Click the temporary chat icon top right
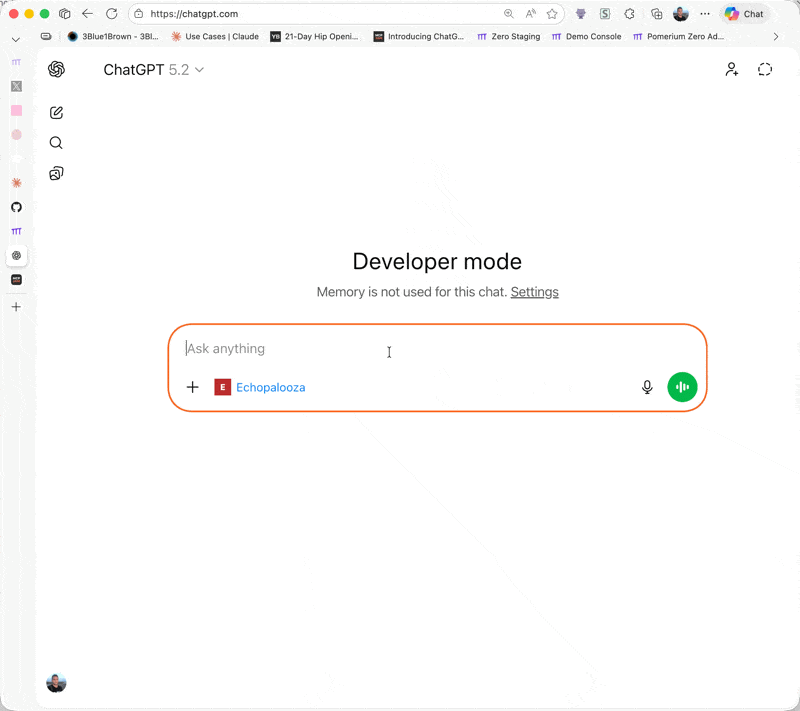This screenshot has width=800, height=711. (765, 69)
